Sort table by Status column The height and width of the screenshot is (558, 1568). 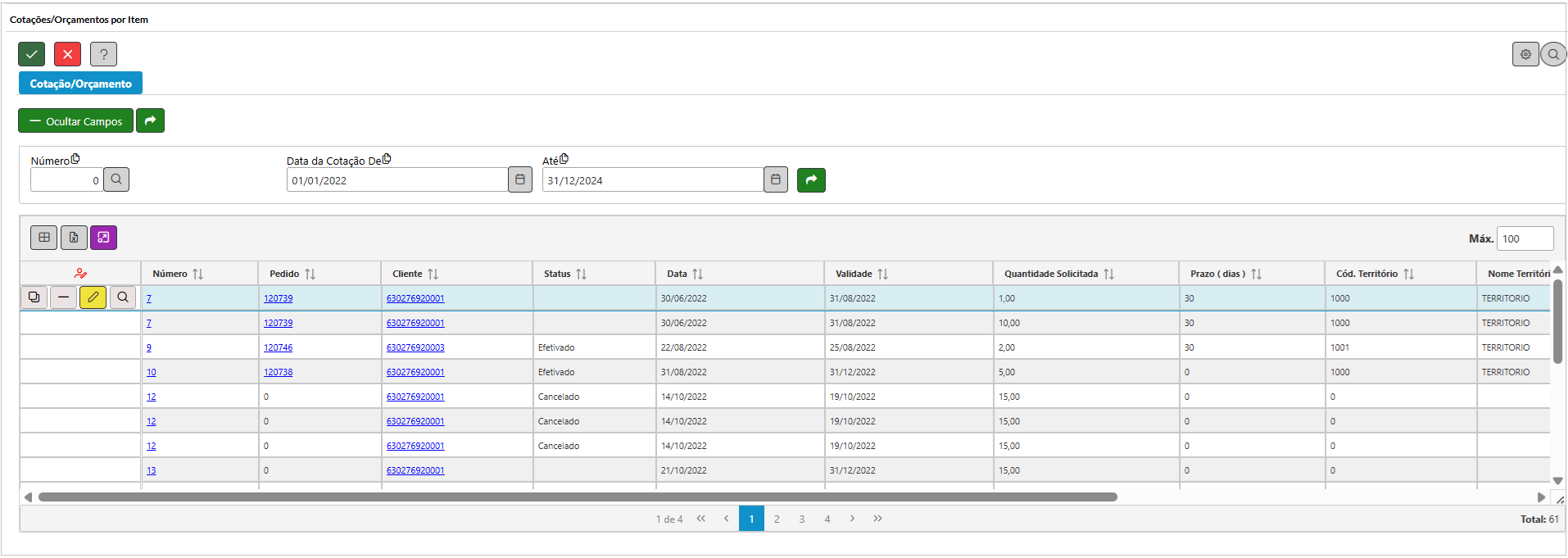pos(581,274)
